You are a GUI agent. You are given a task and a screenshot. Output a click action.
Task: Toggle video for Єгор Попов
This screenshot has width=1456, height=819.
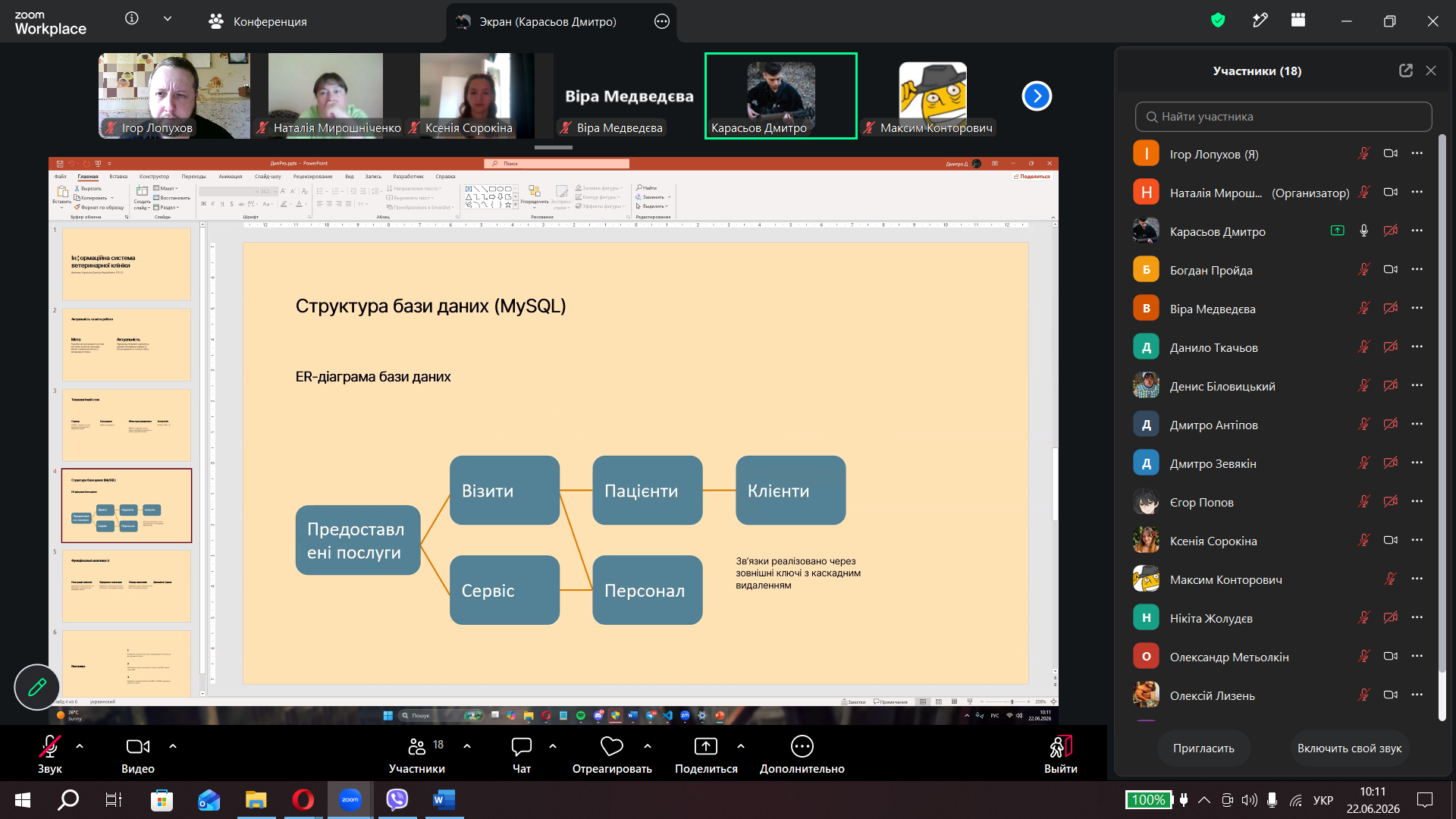point(1390,502)
